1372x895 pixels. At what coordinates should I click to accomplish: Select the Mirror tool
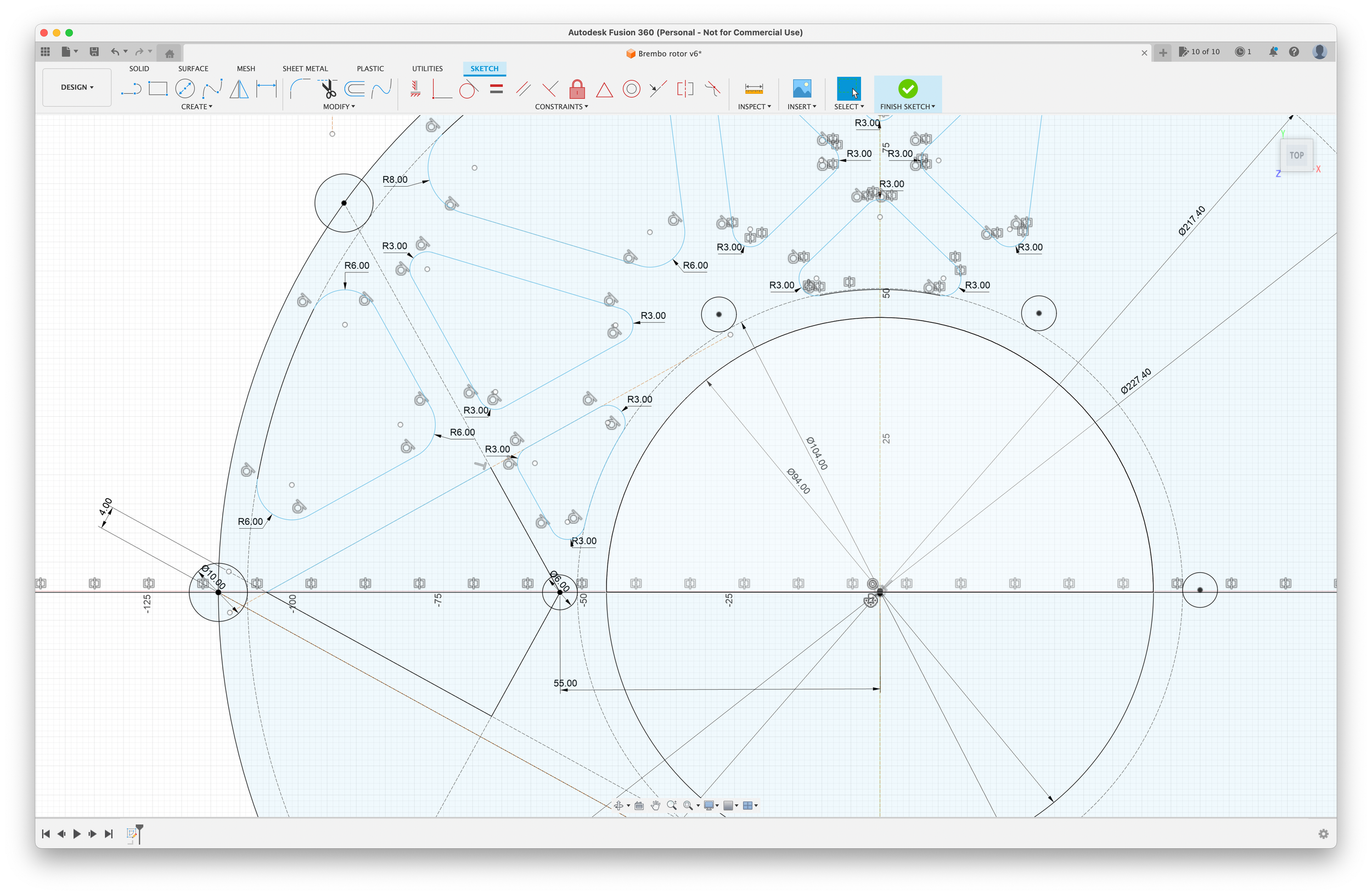239,89
